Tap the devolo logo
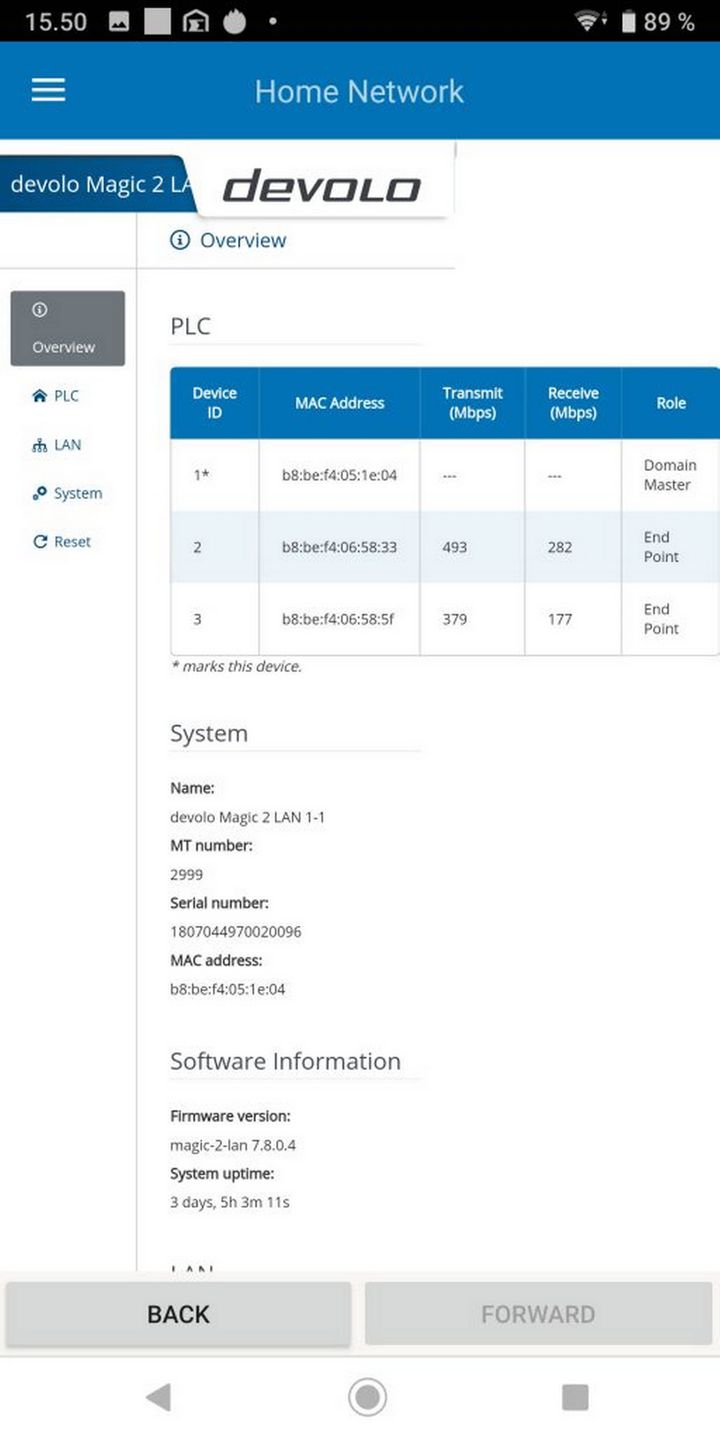Screen dimensions: 720x1440 pos(321,187)
